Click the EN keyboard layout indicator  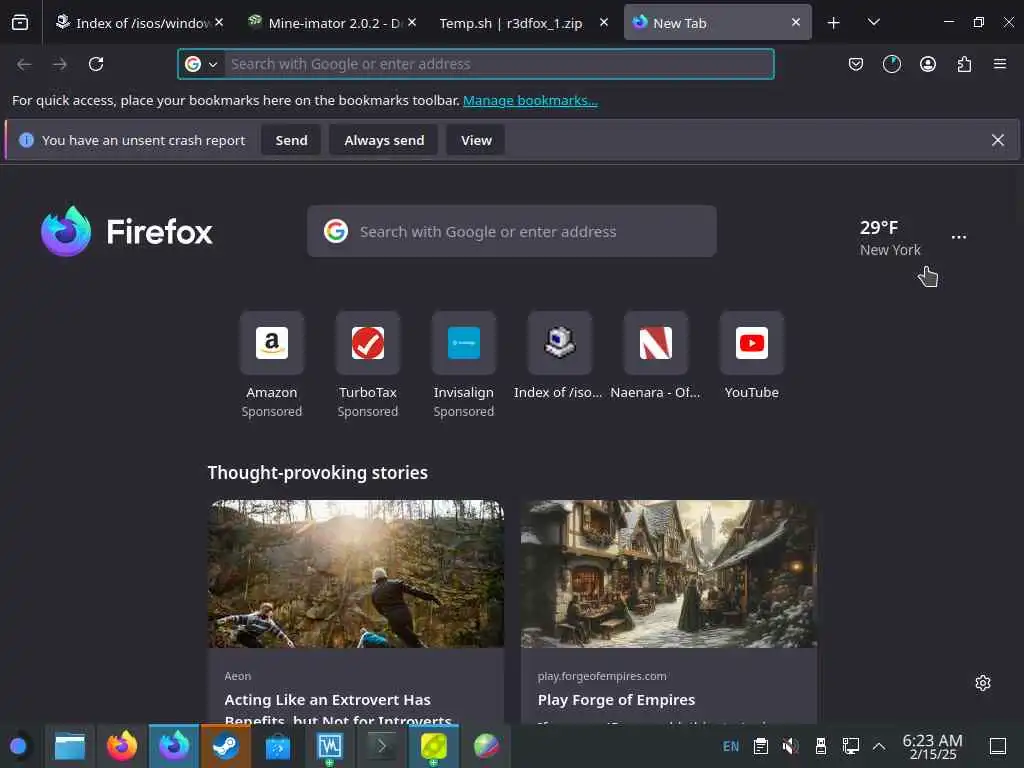pyautogui.click(x=731, y=746)
